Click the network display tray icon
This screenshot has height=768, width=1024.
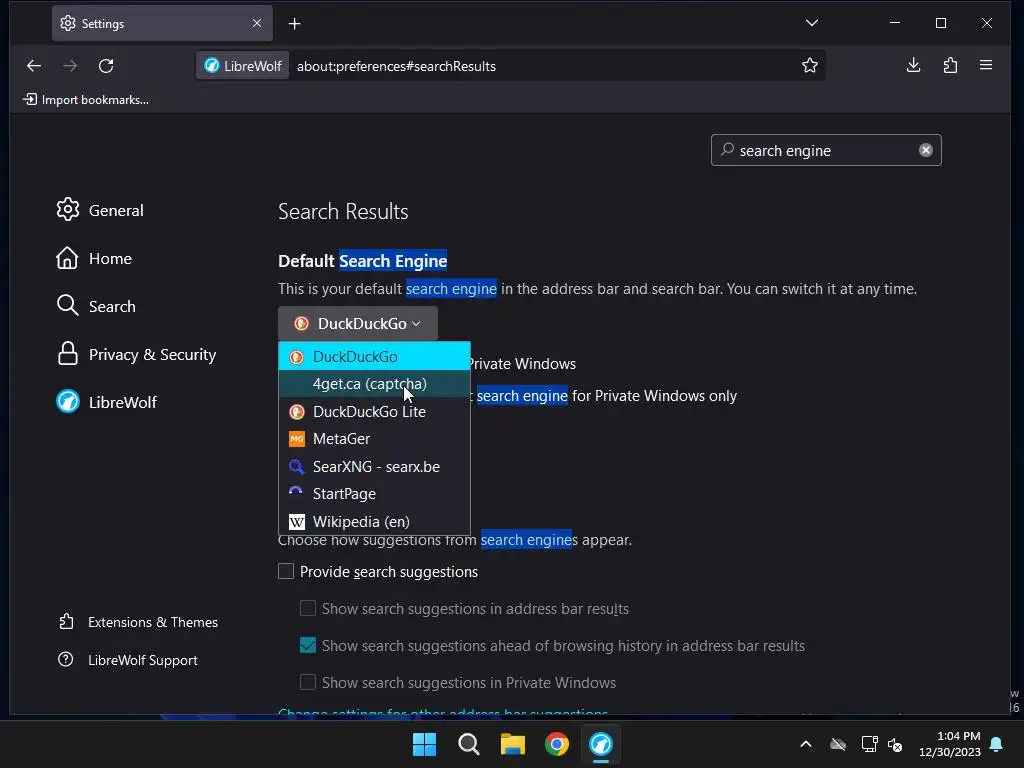click(869, 744)
